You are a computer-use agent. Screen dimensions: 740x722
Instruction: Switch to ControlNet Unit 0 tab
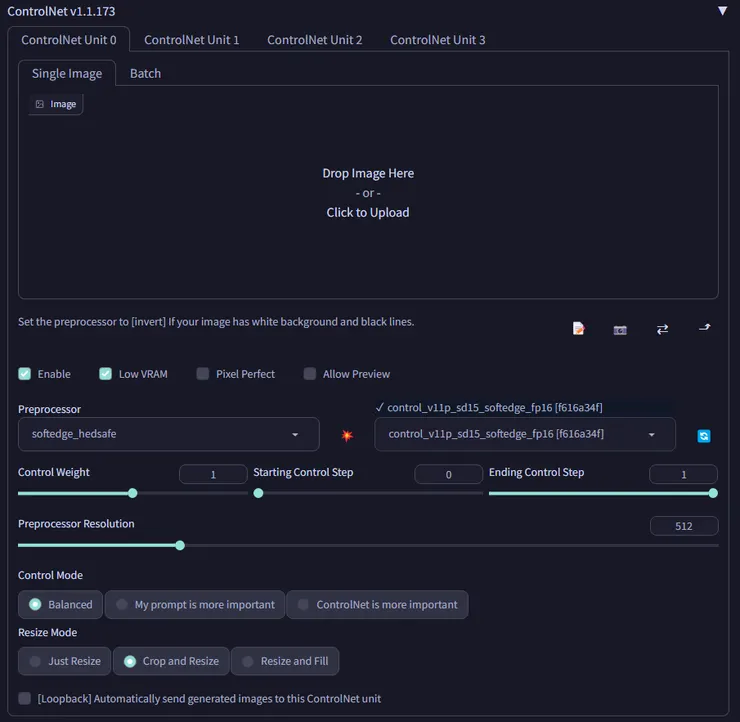(x=68, y=40)
